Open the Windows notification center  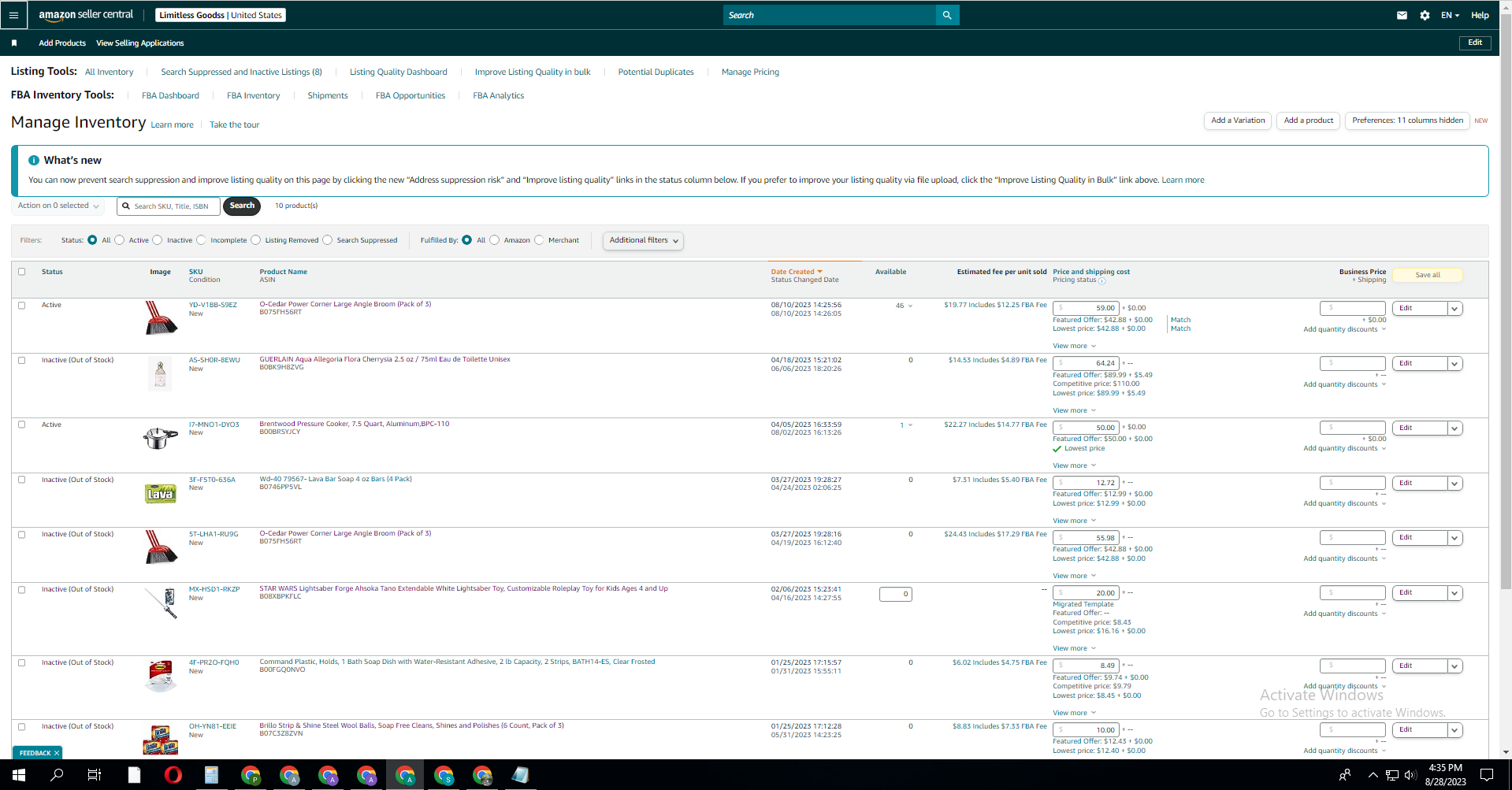click(1487, 775)
